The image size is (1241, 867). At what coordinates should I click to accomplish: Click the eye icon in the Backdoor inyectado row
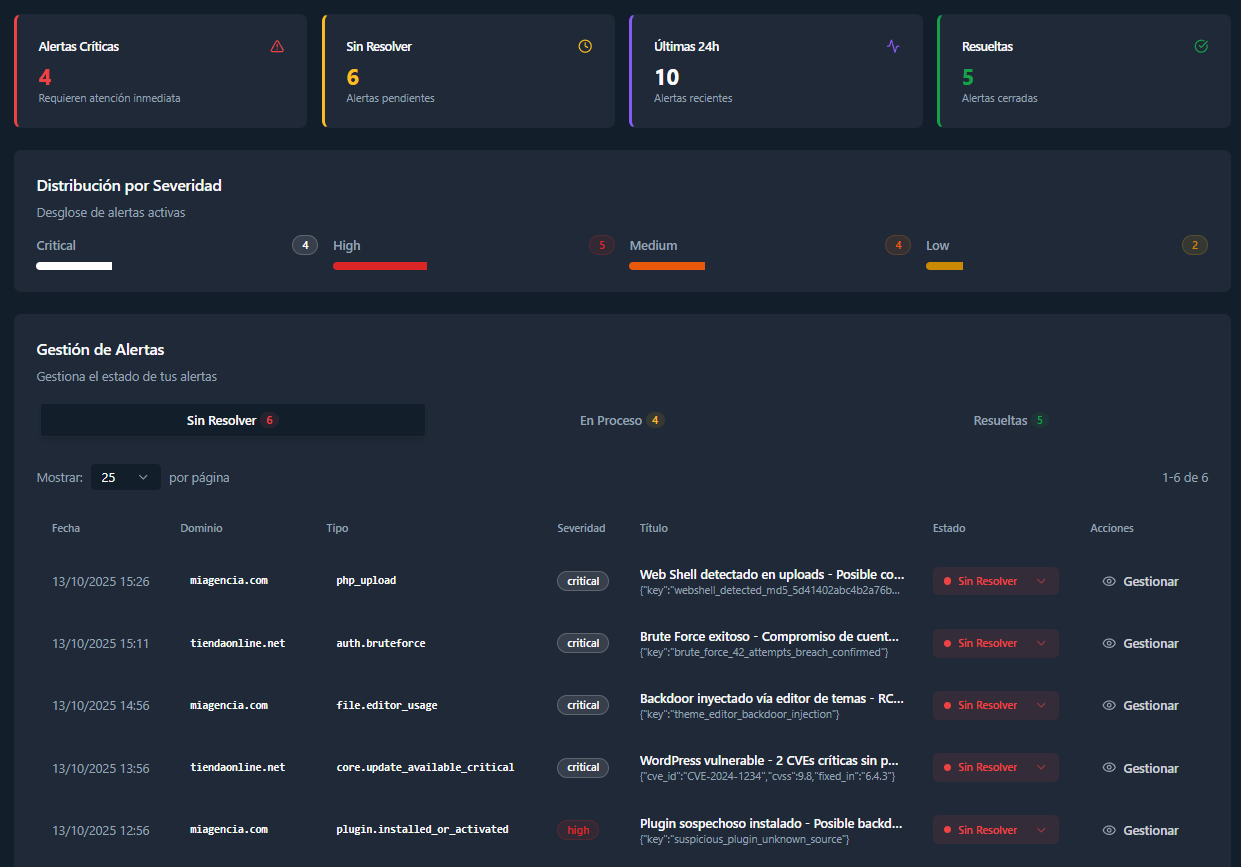(1109, 705)
